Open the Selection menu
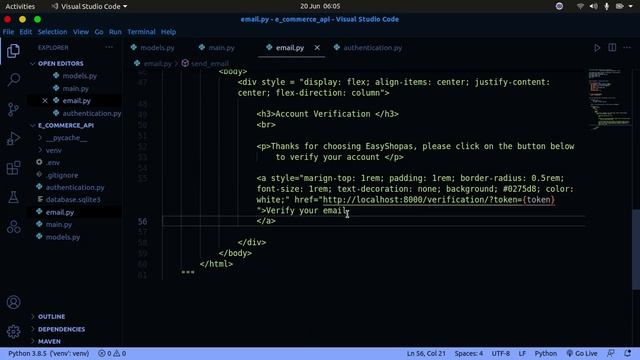Image resolution: width=640 pixels, height=360 pixels. (x=52, y=32)
